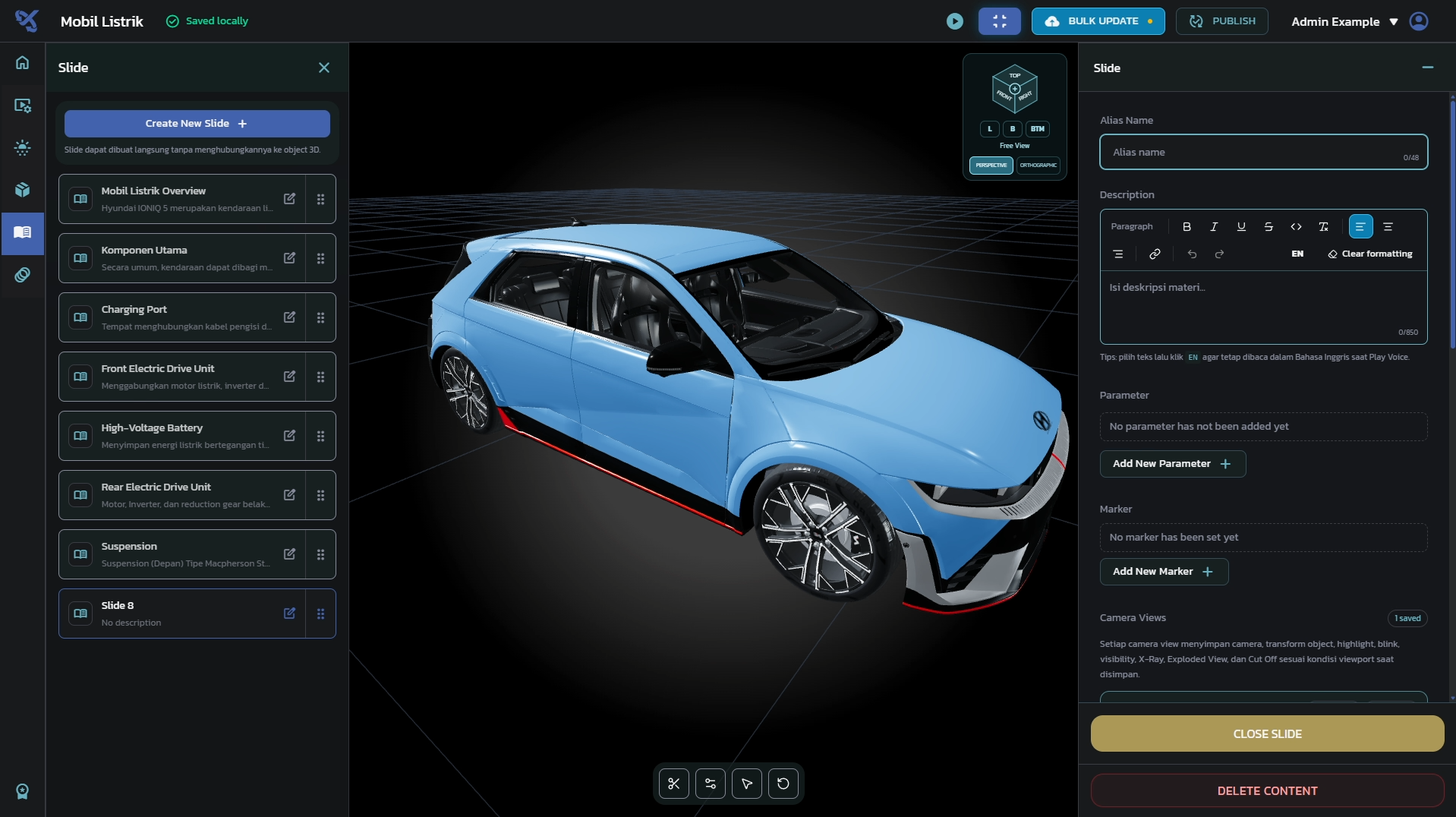Click the Alias Name input field
Image resolution: width=1456 pixels, height=817 pixels.
[x=1264, y=152]
